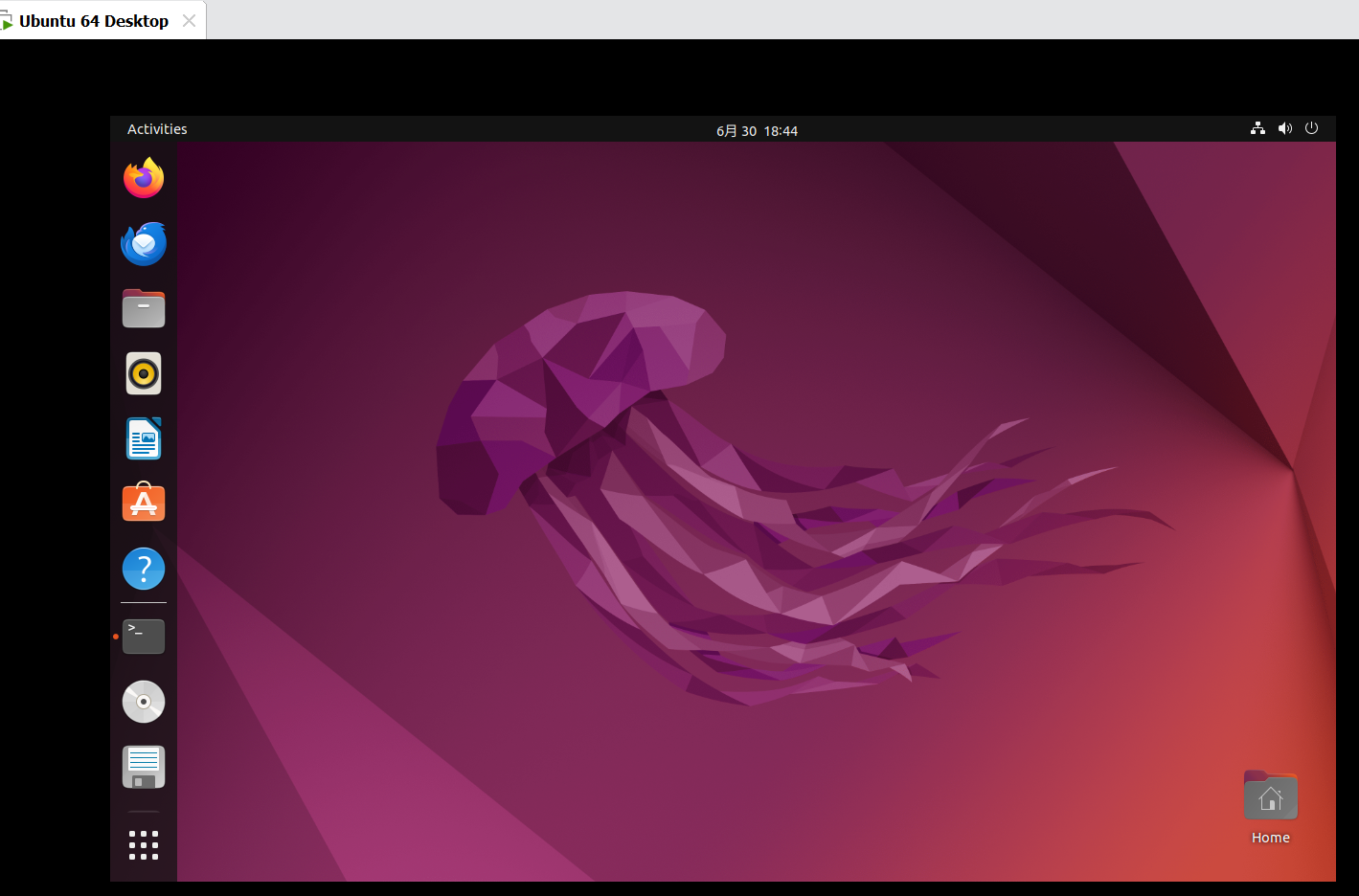Open the Help question mark icon
Screen dimensions: 1359x896
(144, 569)
